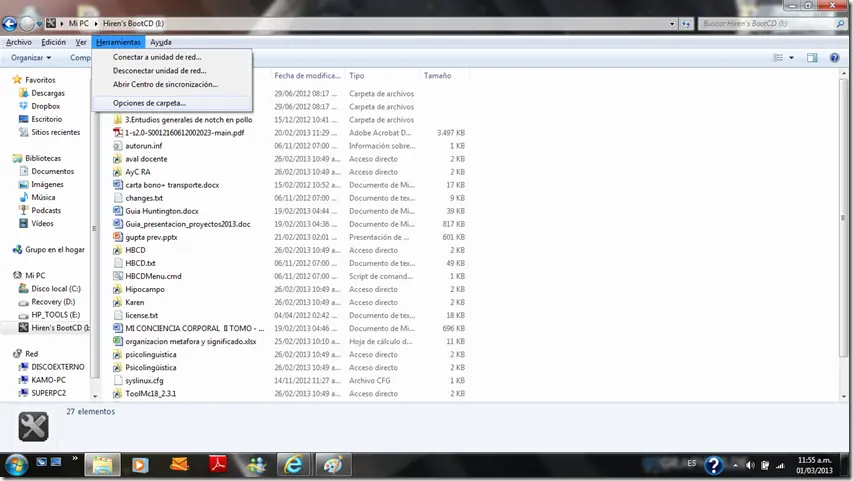Open the Ver menu
This screenshot has height=481, width=853.
click(81, 42)
